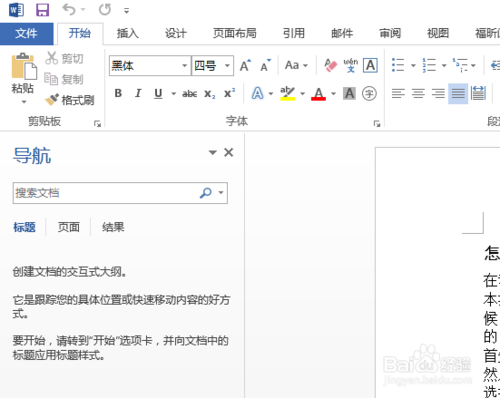
Task: Open the 黑体 font name dropdown
Action: pos(184,65)
